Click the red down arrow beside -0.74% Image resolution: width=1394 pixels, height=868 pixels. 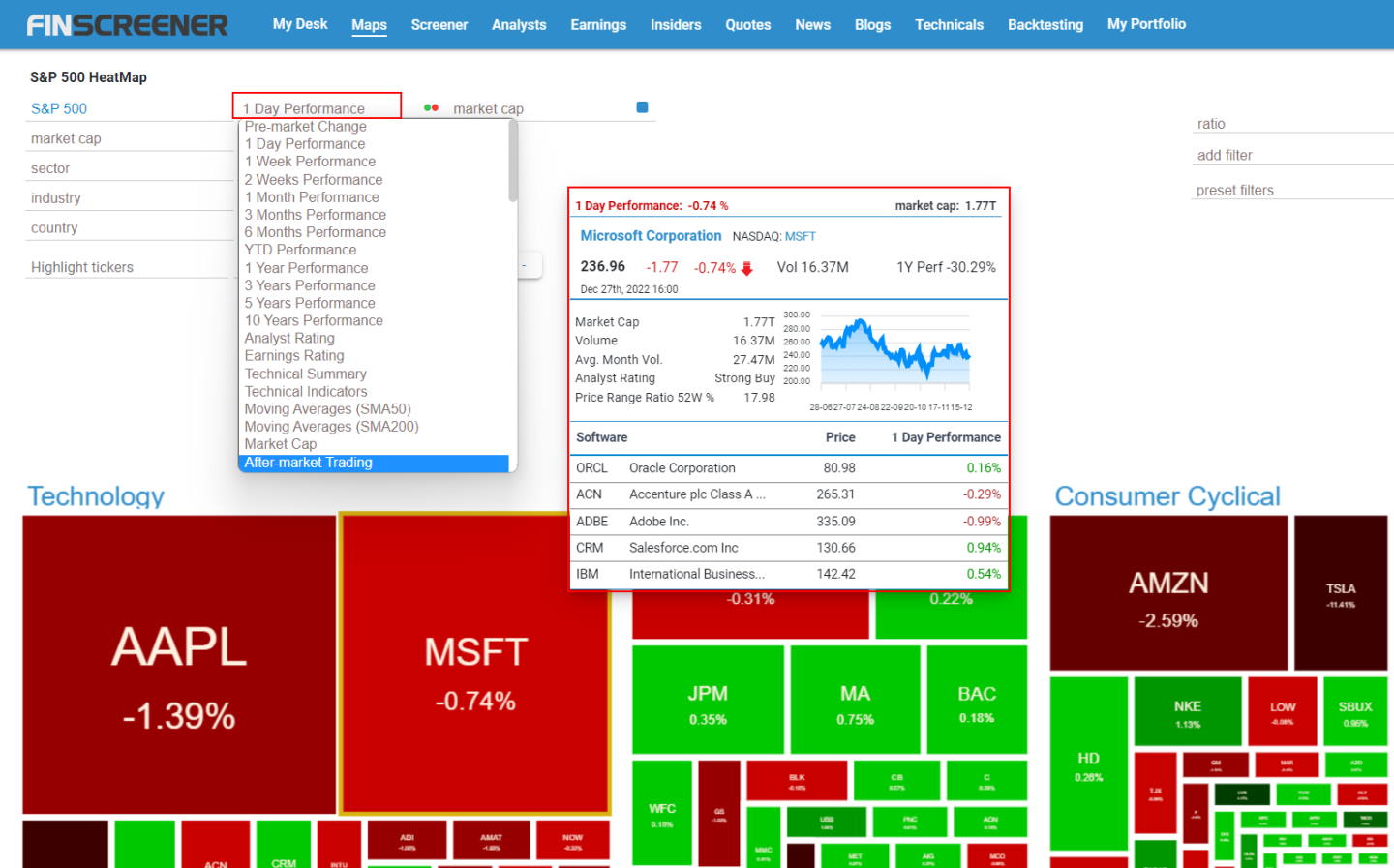(x=746, y=269)
